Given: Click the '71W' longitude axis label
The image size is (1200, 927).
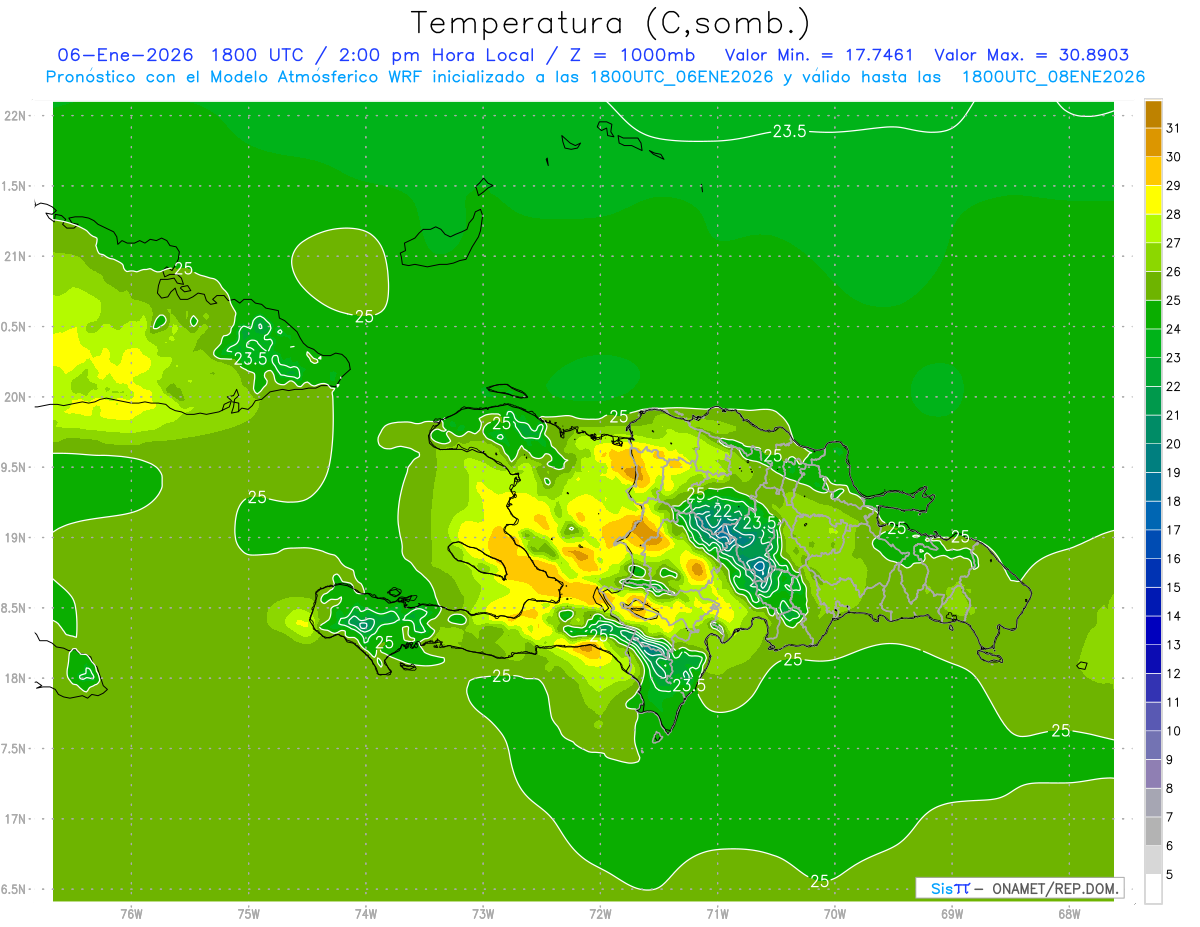Looking at the screenshot, I should coord(717,913).
